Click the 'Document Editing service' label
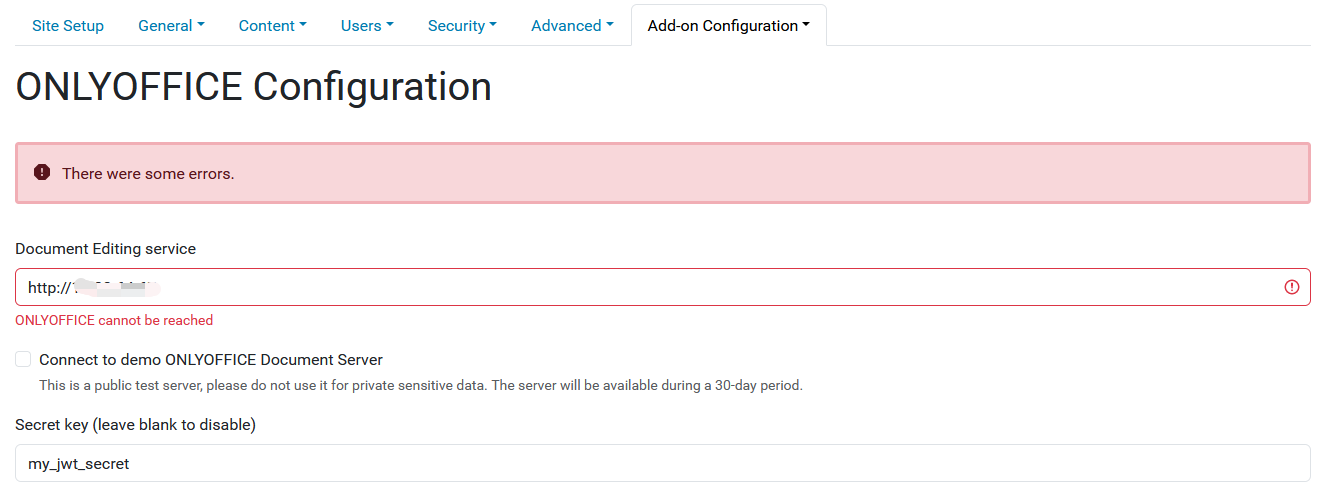The image size is (1321, 492). tap(106, 249)
